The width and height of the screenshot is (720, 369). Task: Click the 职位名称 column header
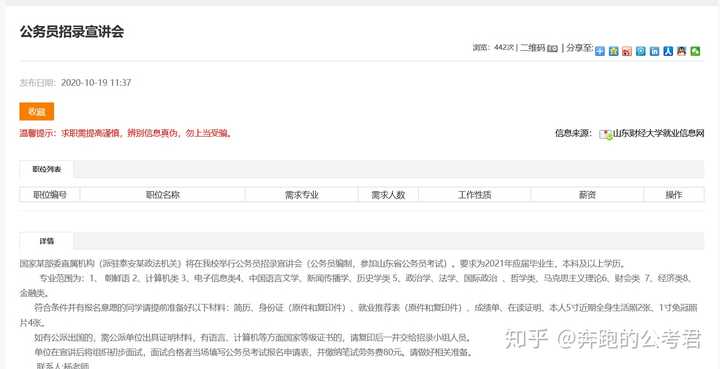point(163,195)
